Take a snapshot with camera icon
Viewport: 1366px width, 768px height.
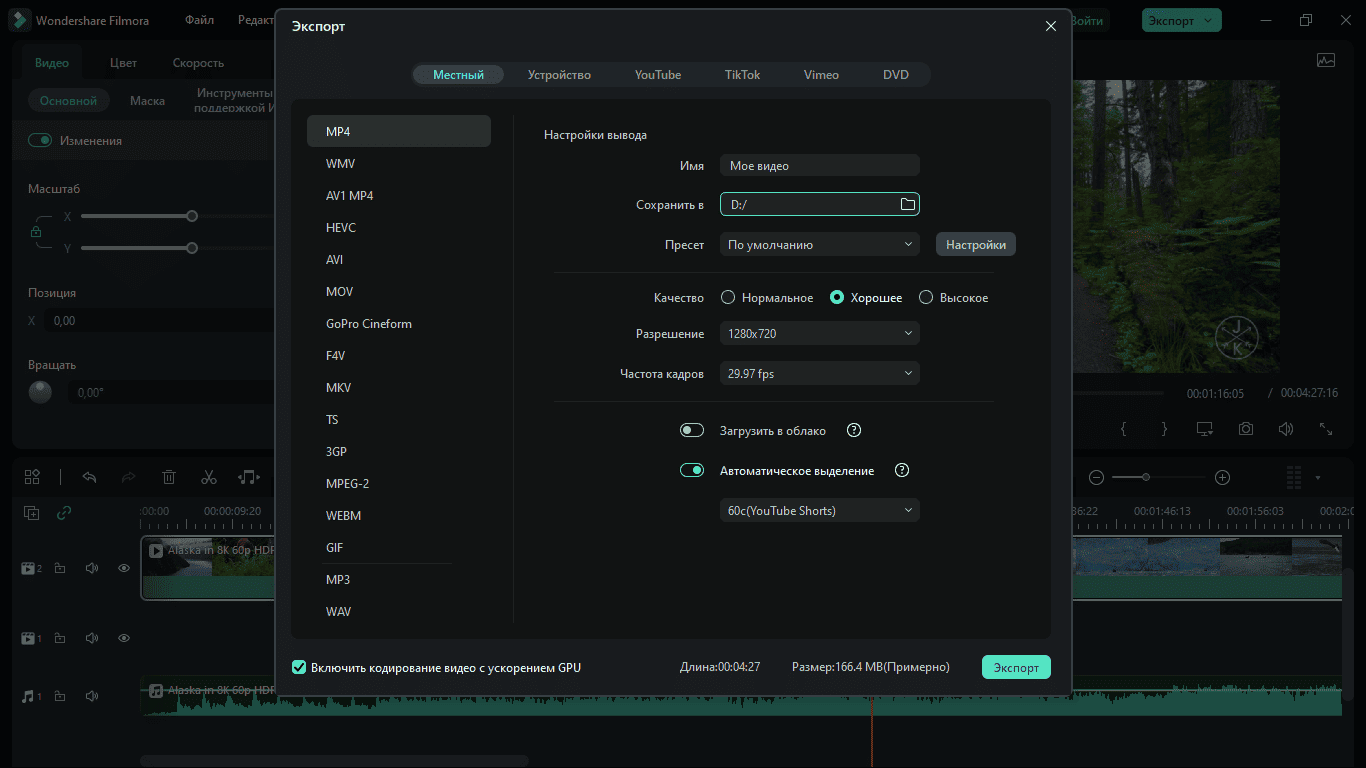1246,428
